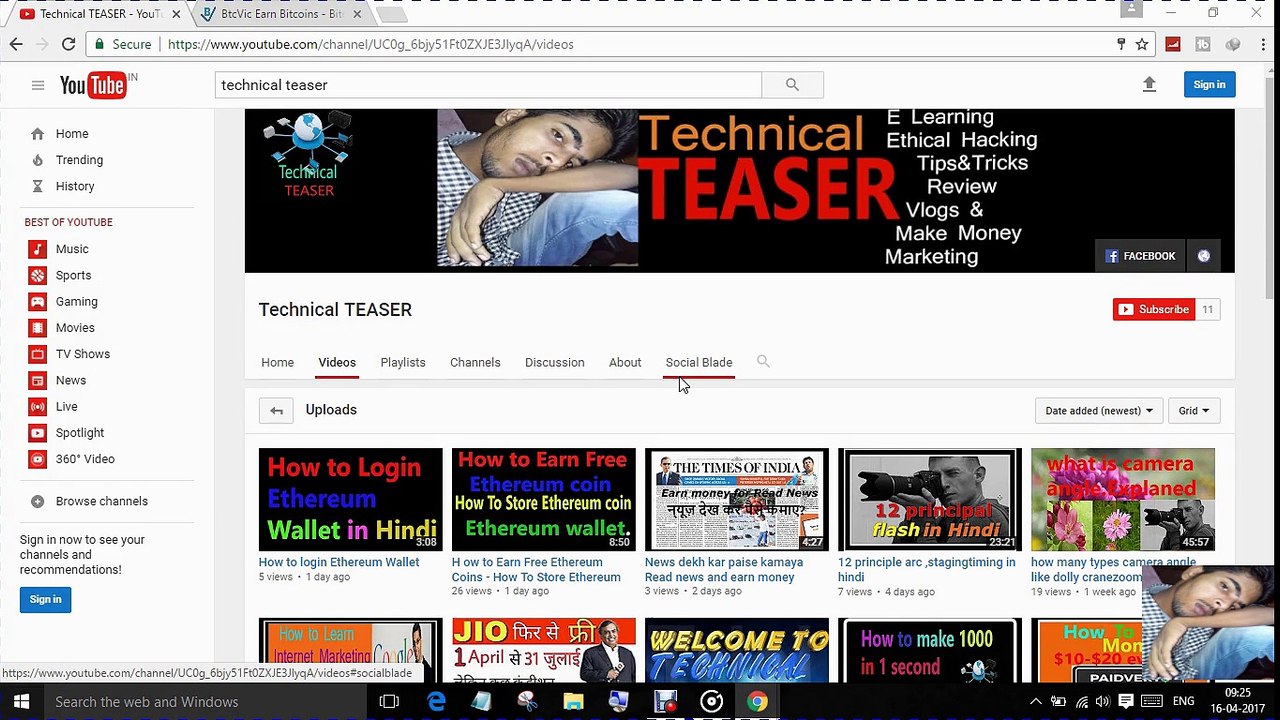Click the browser address bar URL

point(371,44)
